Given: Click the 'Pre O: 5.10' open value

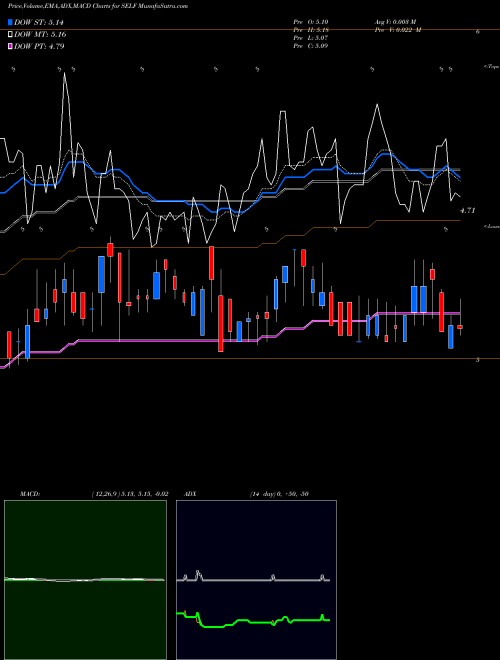Looking at the screenshot, I should [x=311, y=21].
